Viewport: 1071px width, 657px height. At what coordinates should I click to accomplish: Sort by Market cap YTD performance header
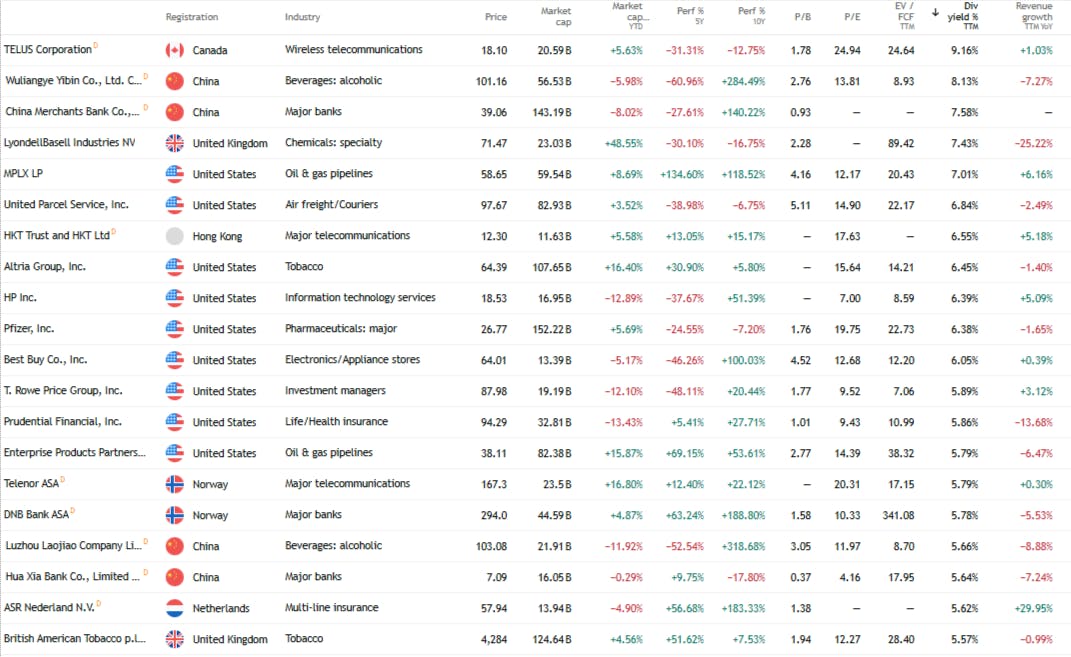[630, 16]
